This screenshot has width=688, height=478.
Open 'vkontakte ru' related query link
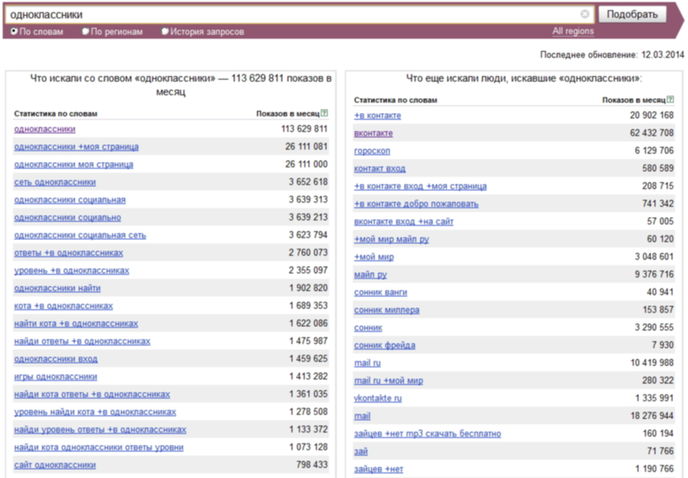pos(378,398)
